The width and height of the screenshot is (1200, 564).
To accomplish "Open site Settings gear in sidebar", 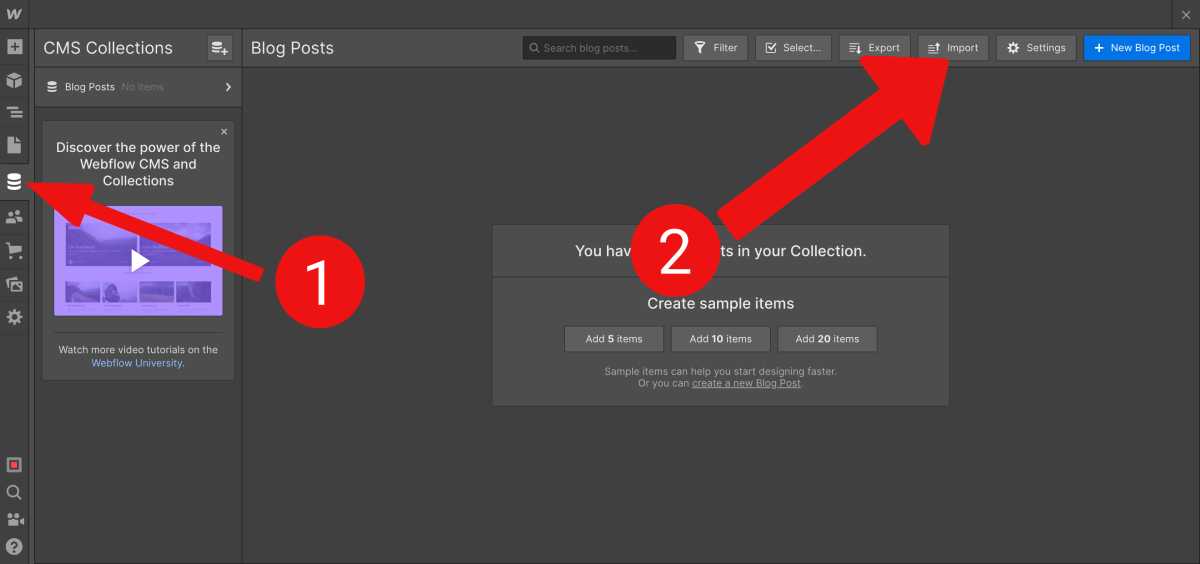I will click(x=14, y=317).
